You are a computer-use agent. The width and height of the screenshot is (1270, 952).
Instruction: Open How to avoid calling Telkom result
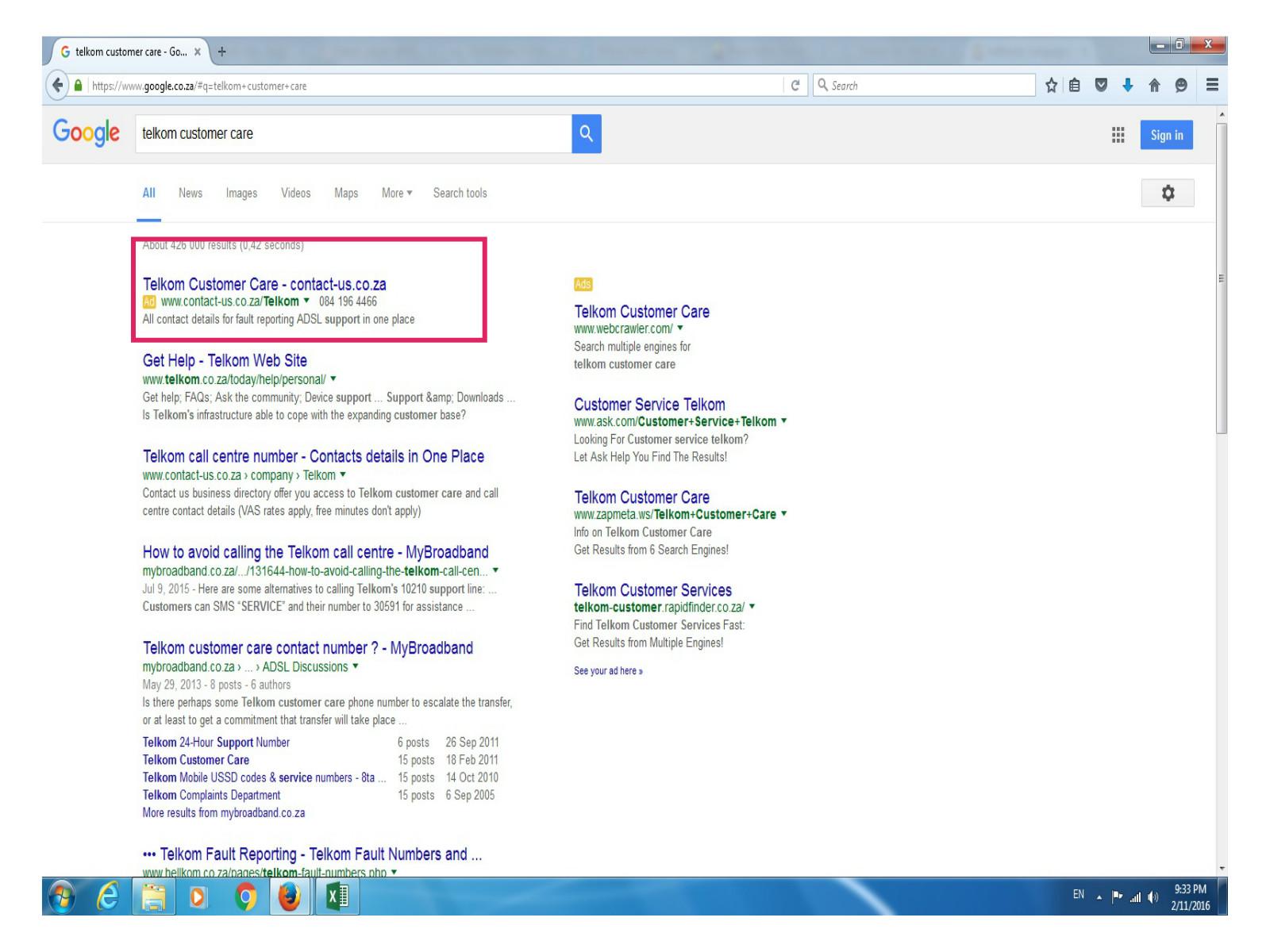point(316,552)
